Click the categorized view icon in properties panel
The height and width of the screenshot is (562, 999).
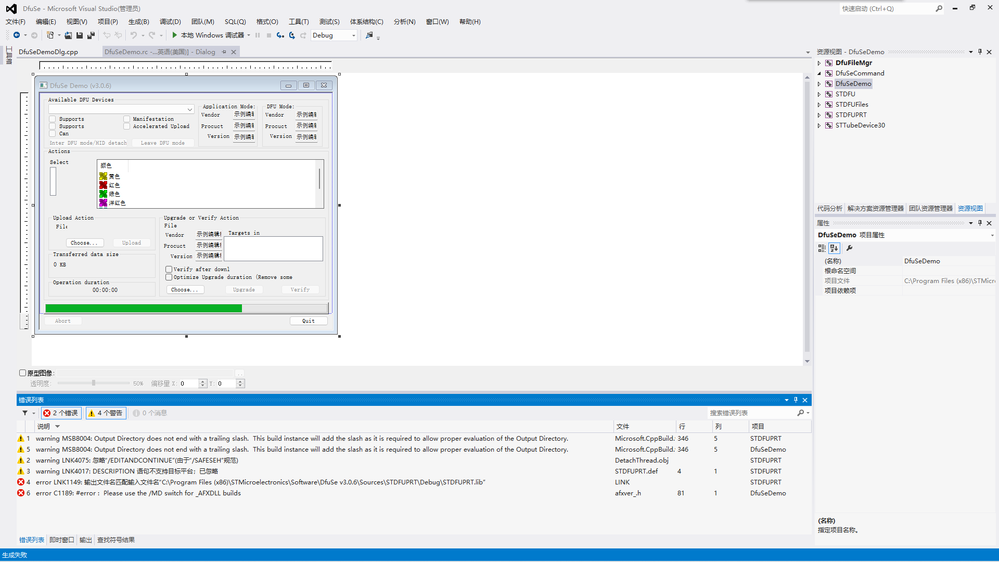(822, 248)
